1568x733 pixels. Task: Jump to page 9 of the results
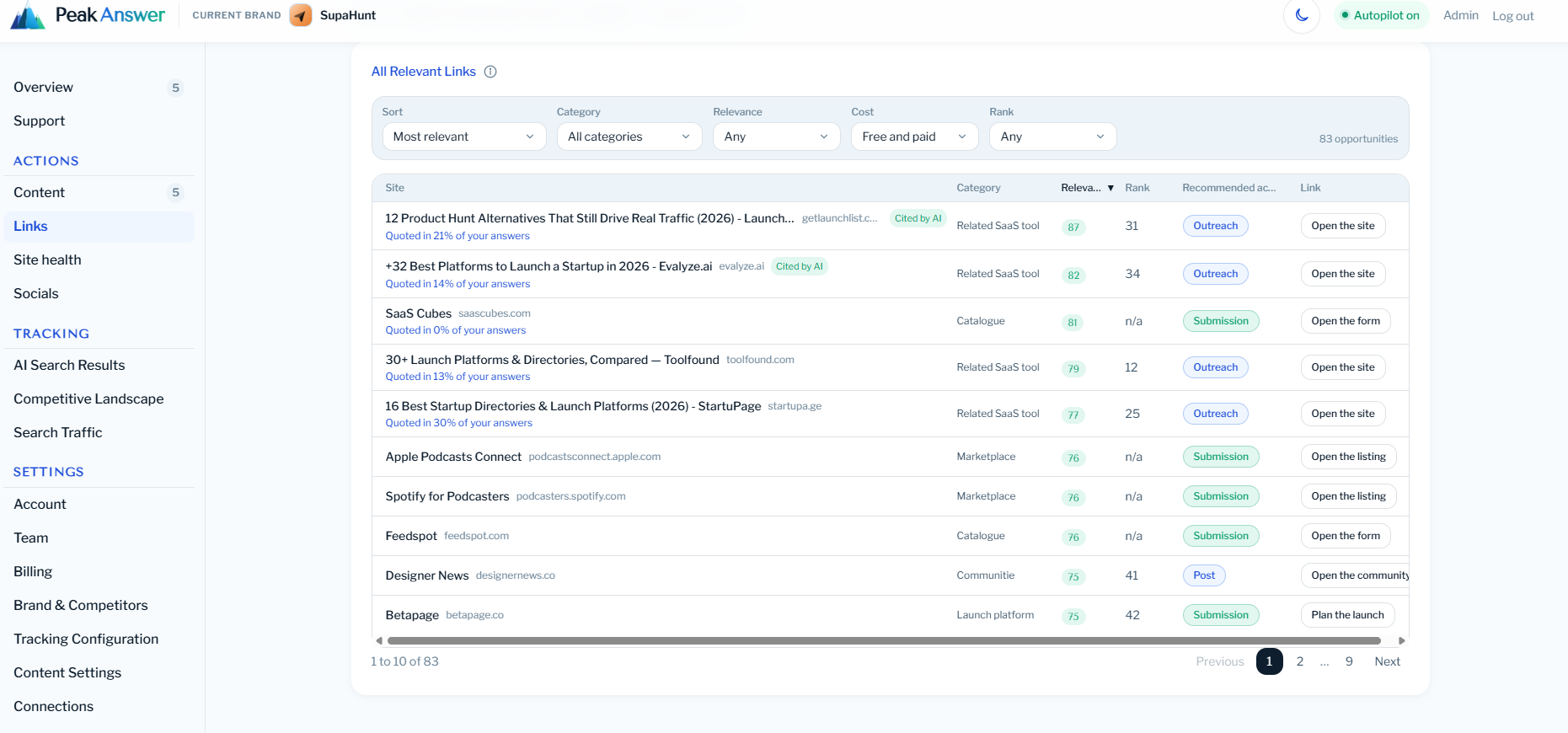(1349, 661)
